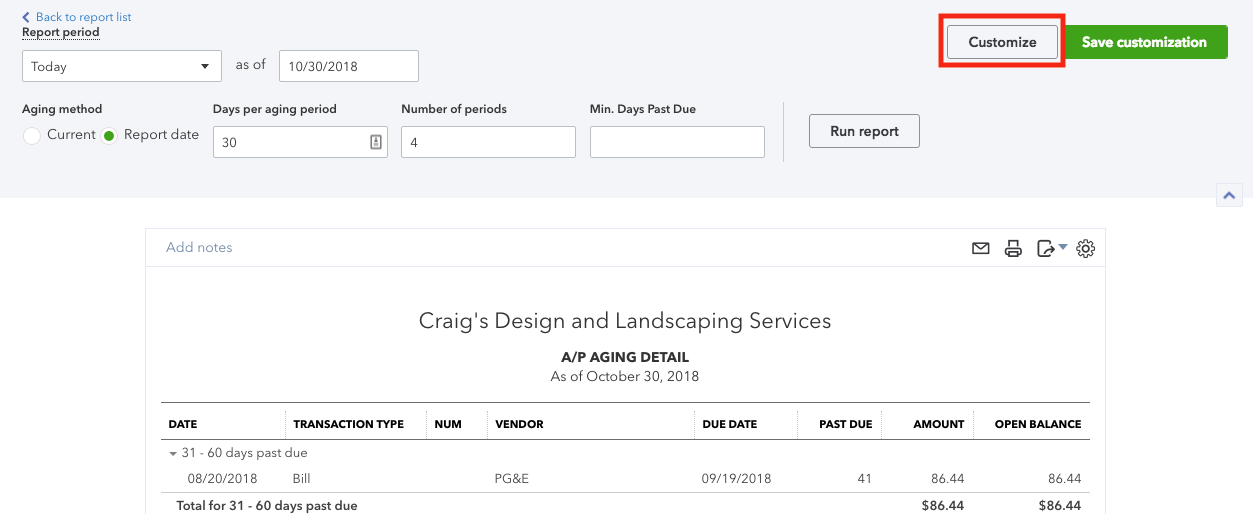
Task: Select the Report date aging method
Action: coord(110,135)
